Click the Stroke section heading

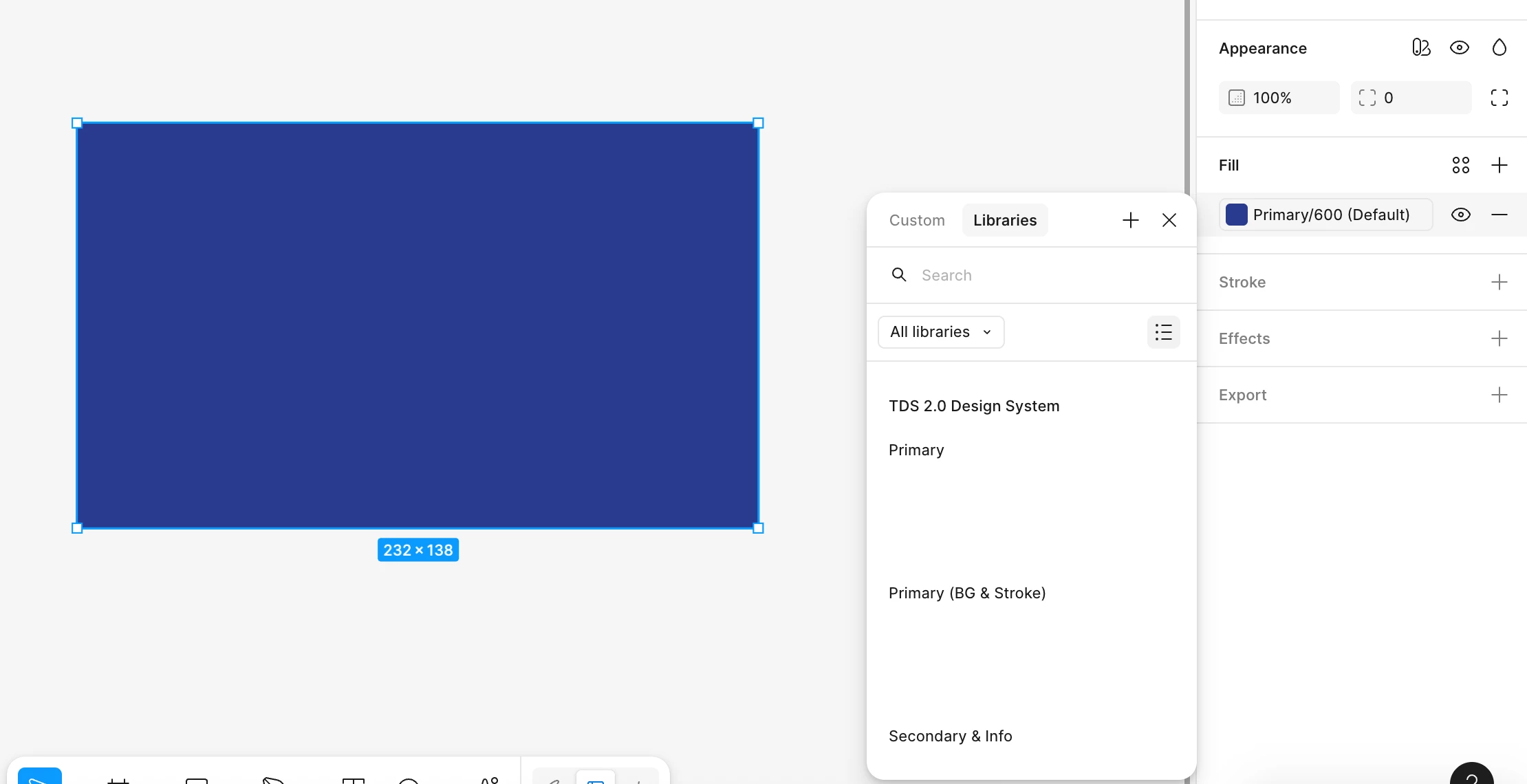[1242, 282]
